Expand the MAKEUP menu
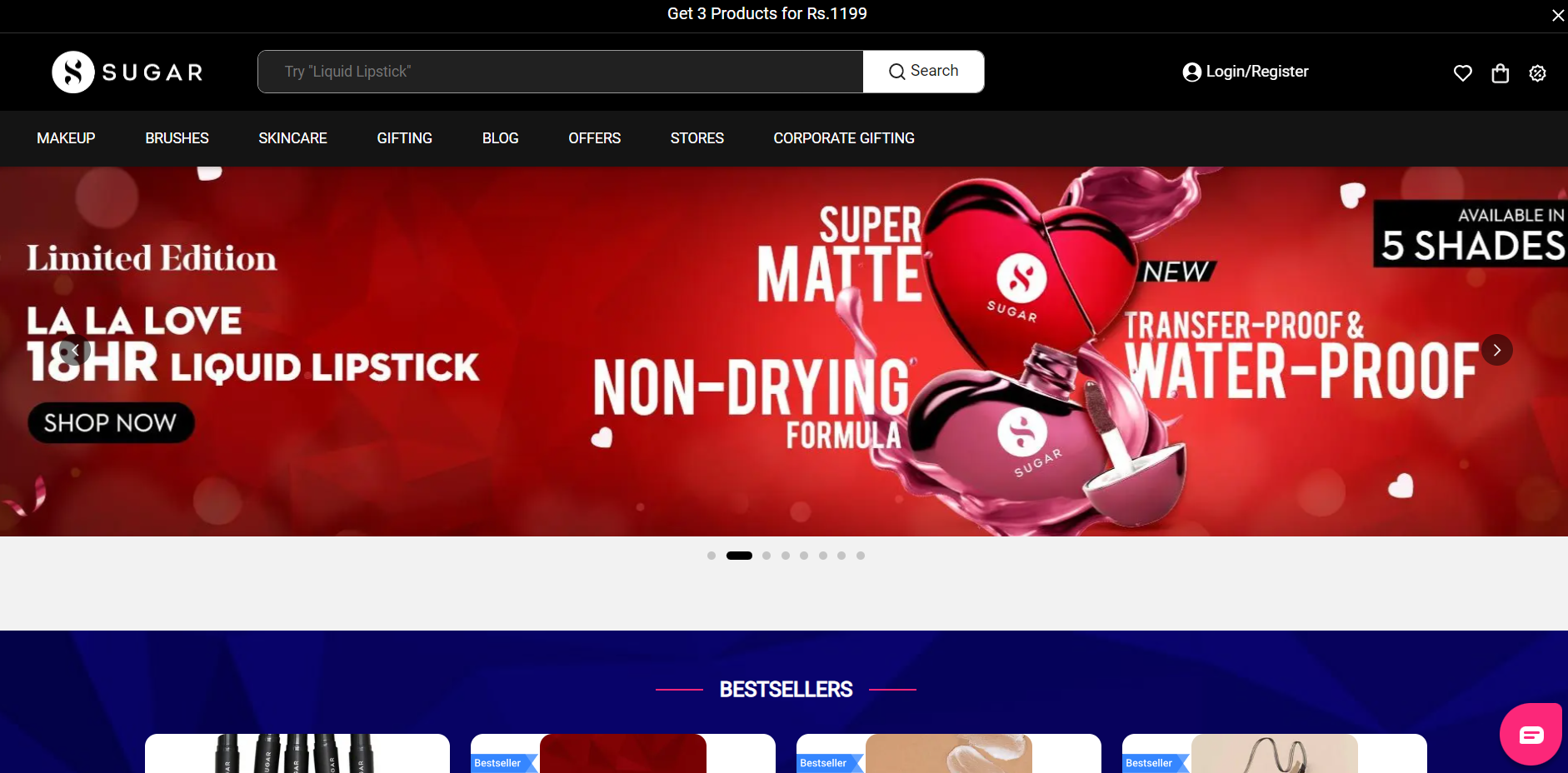Image resolution: width=1568 pixels, height=773 pixels. pos(66,138)
